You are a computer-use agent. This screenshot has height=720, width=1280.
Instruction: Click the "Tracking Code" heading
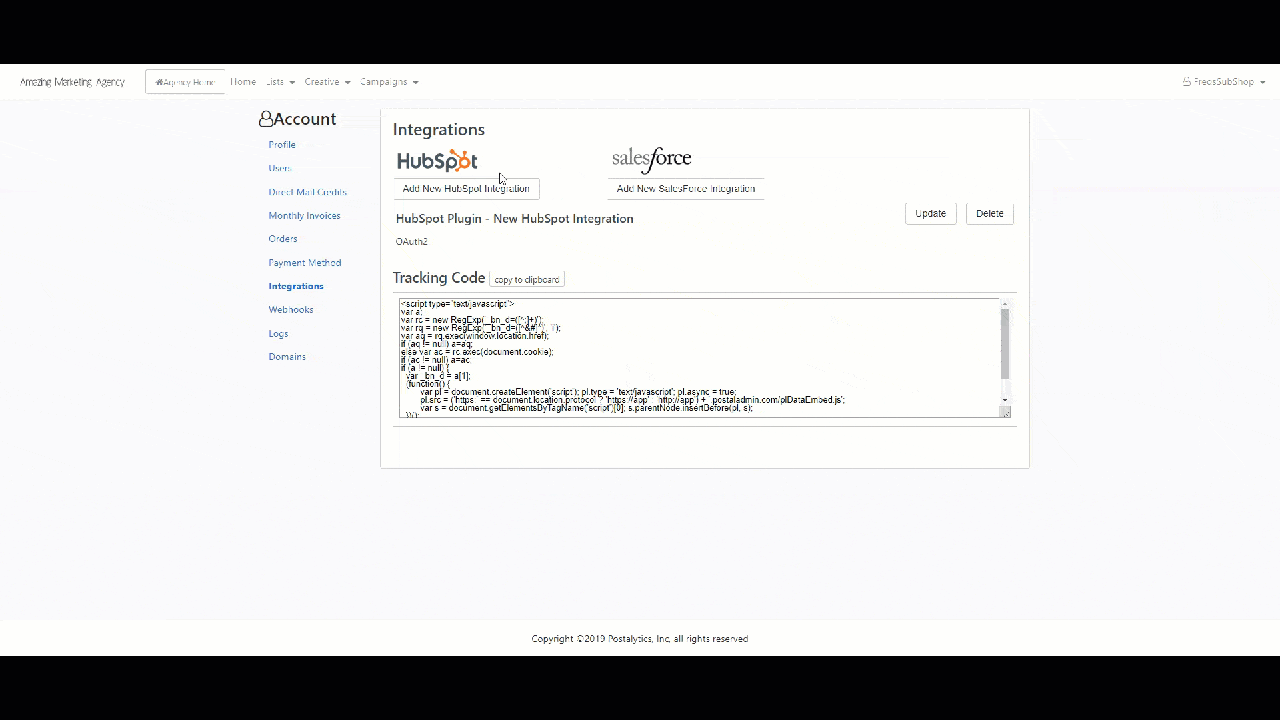tap(439, 278)
